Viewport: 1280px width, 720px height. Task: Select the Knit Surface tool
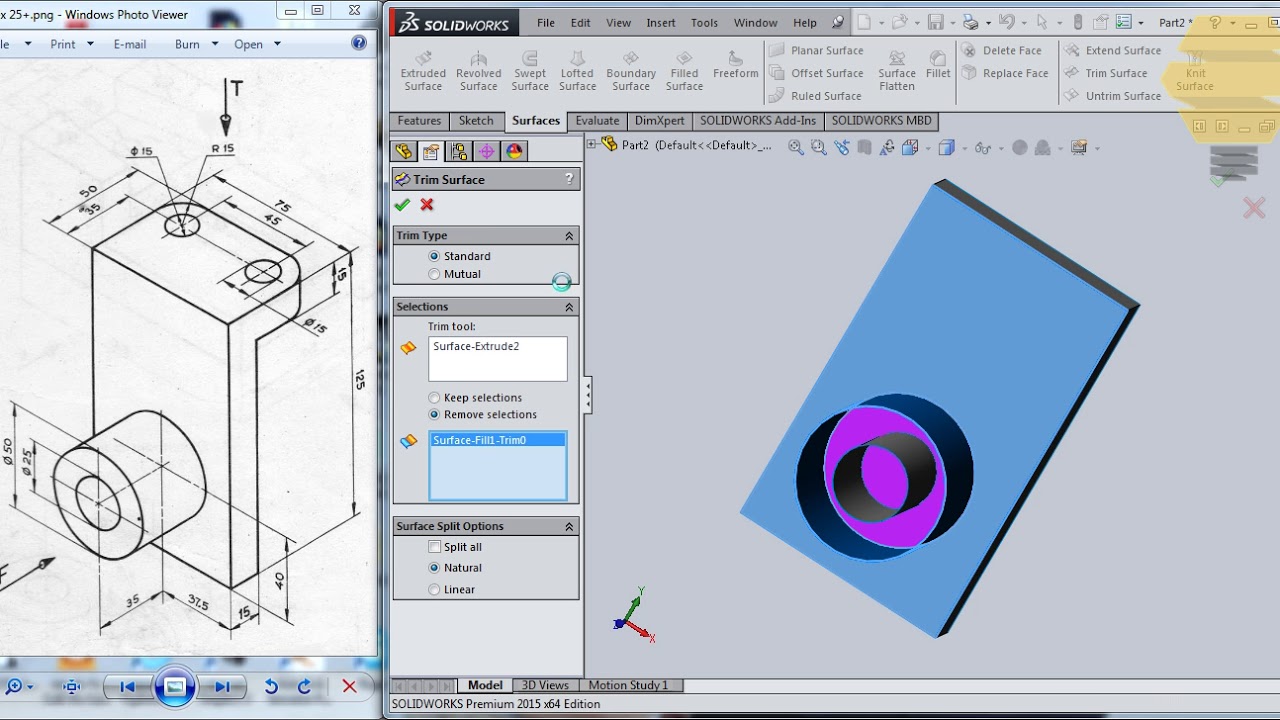[x=1195, y=71]
